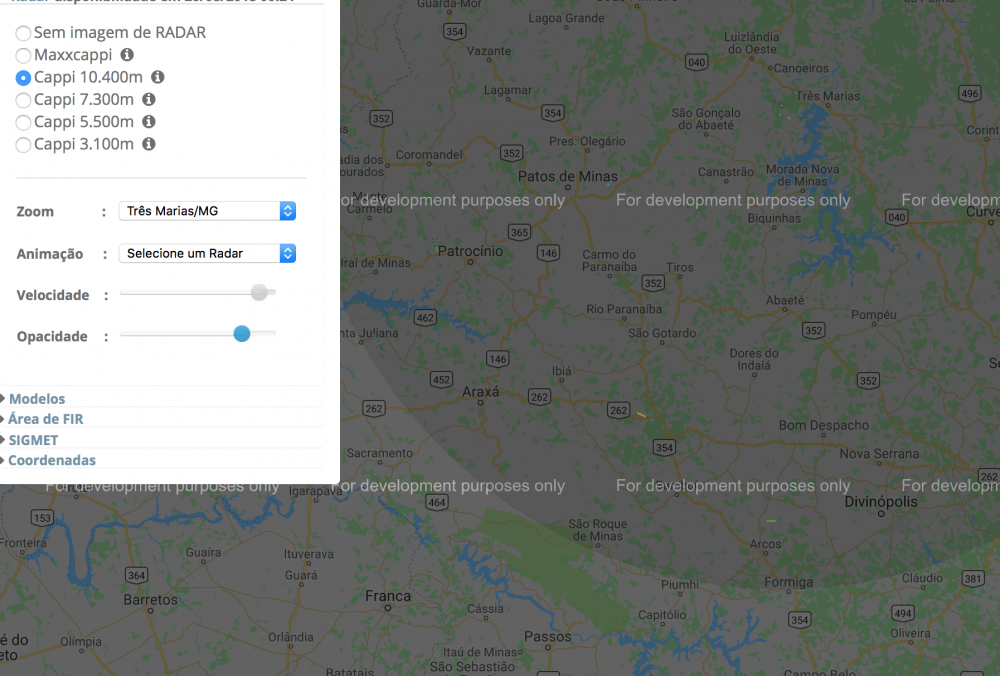Click info icon next to Maxxcappi
1000x676 pixels.
pyautogui.click(x=127, y=55)
